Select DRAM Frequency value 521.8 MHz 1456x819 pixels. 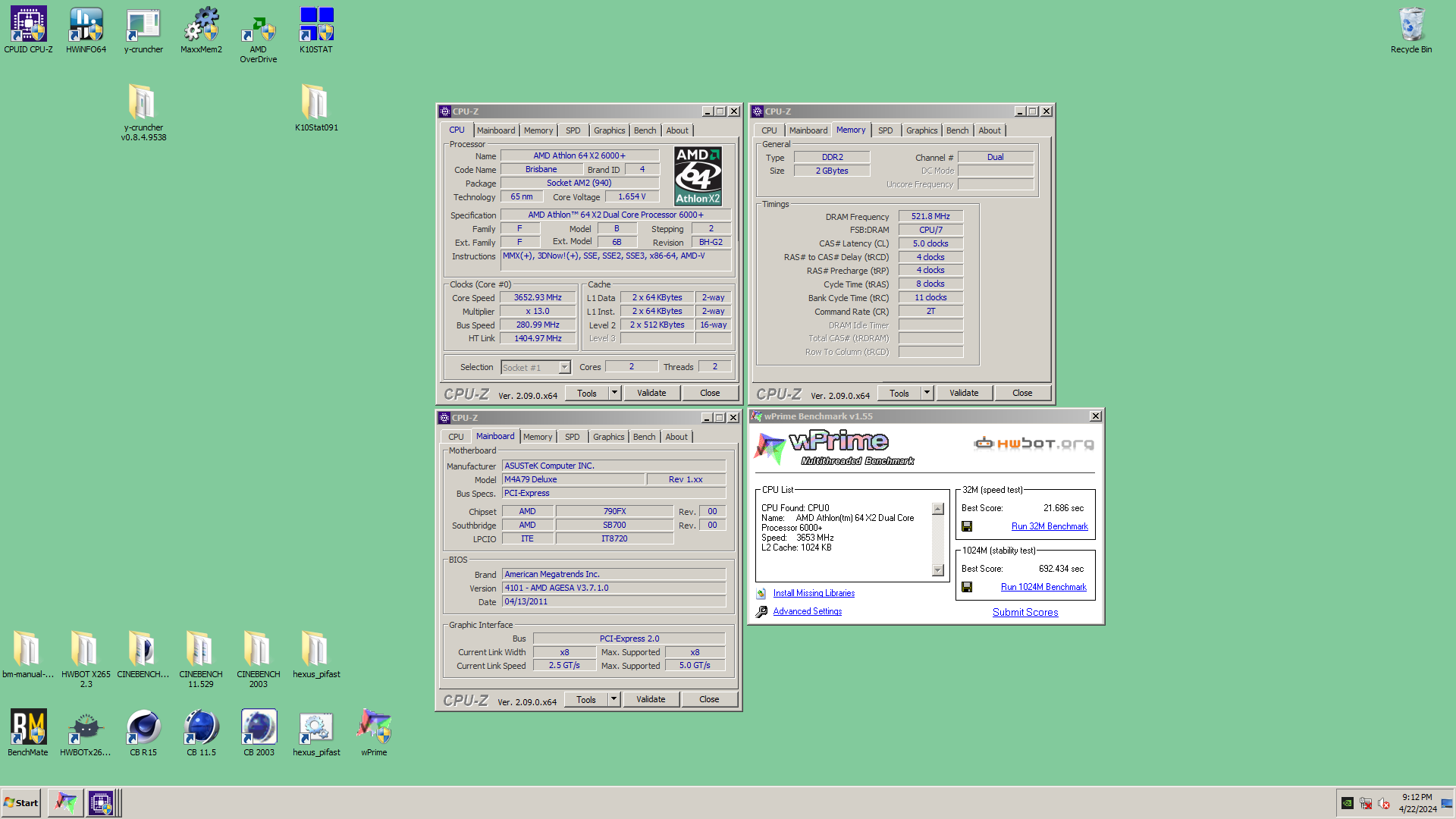pos(930,216)
